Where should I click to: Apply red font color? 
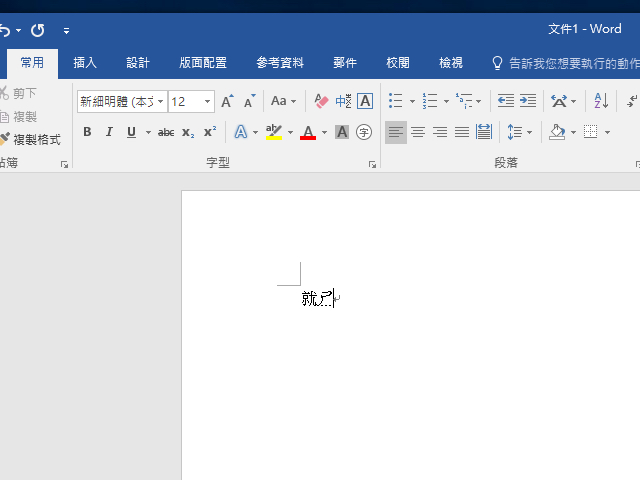[308, 132]
